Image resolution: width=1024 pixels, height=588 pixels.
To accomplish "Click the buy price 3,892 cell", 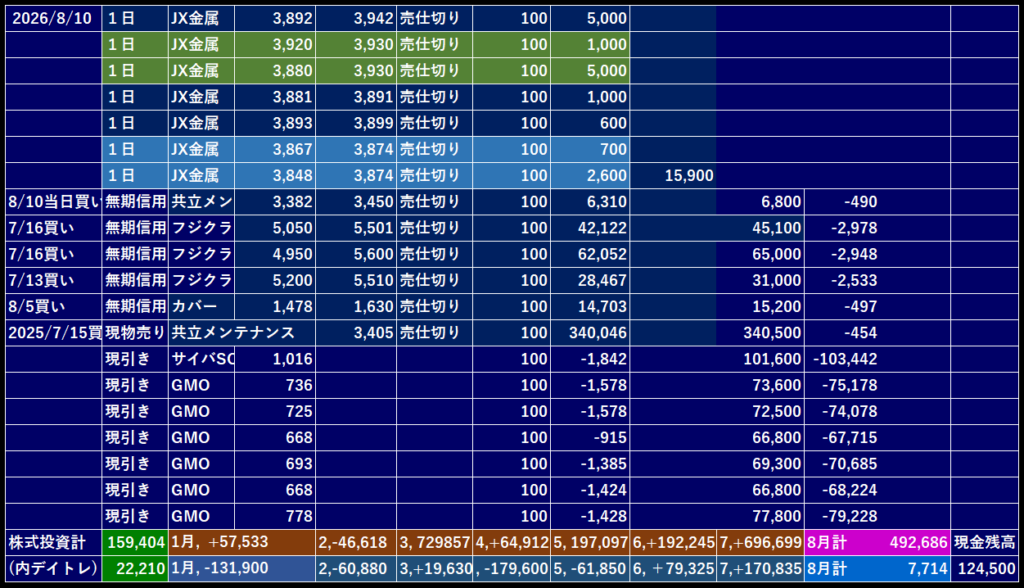I will [x=275, y=18].
